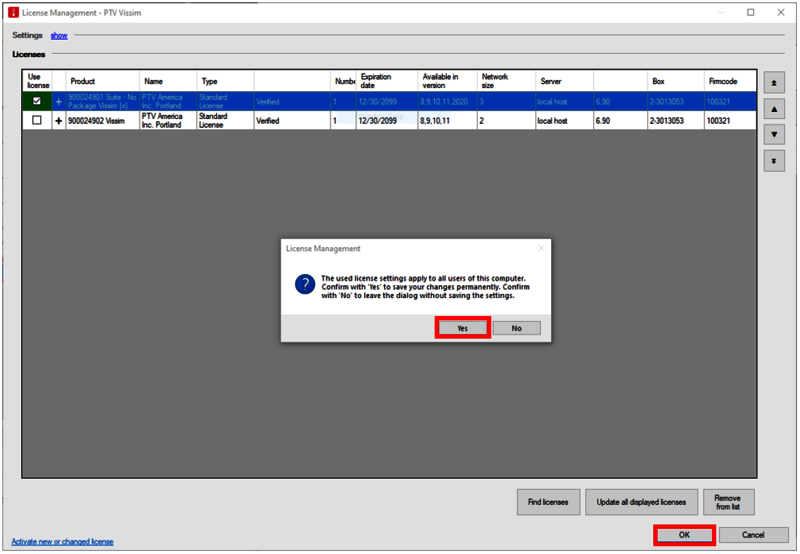Screen dimensions: 800x554
Task: Click the Find licenses button
Action: [x=548, y=502]
